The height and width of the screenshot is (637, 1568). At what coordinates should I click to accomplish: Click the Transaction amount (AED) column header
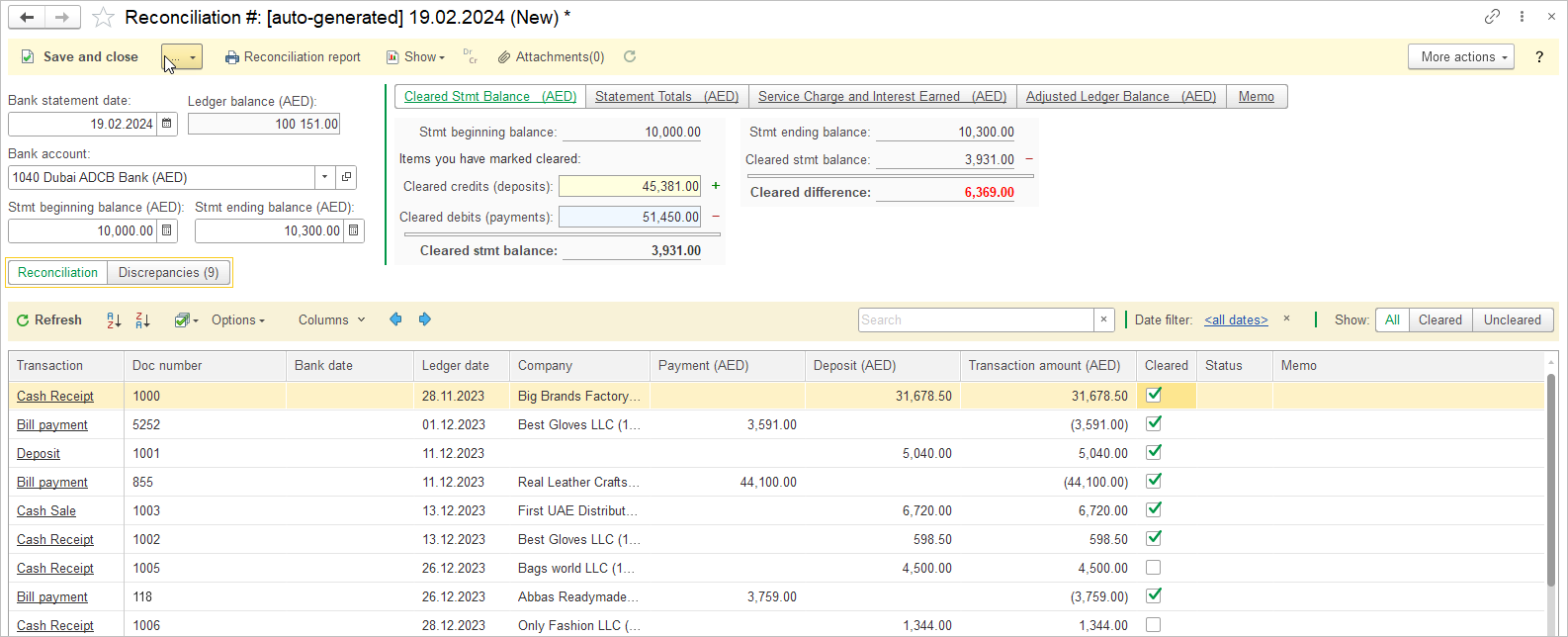tap(1048, 365)
